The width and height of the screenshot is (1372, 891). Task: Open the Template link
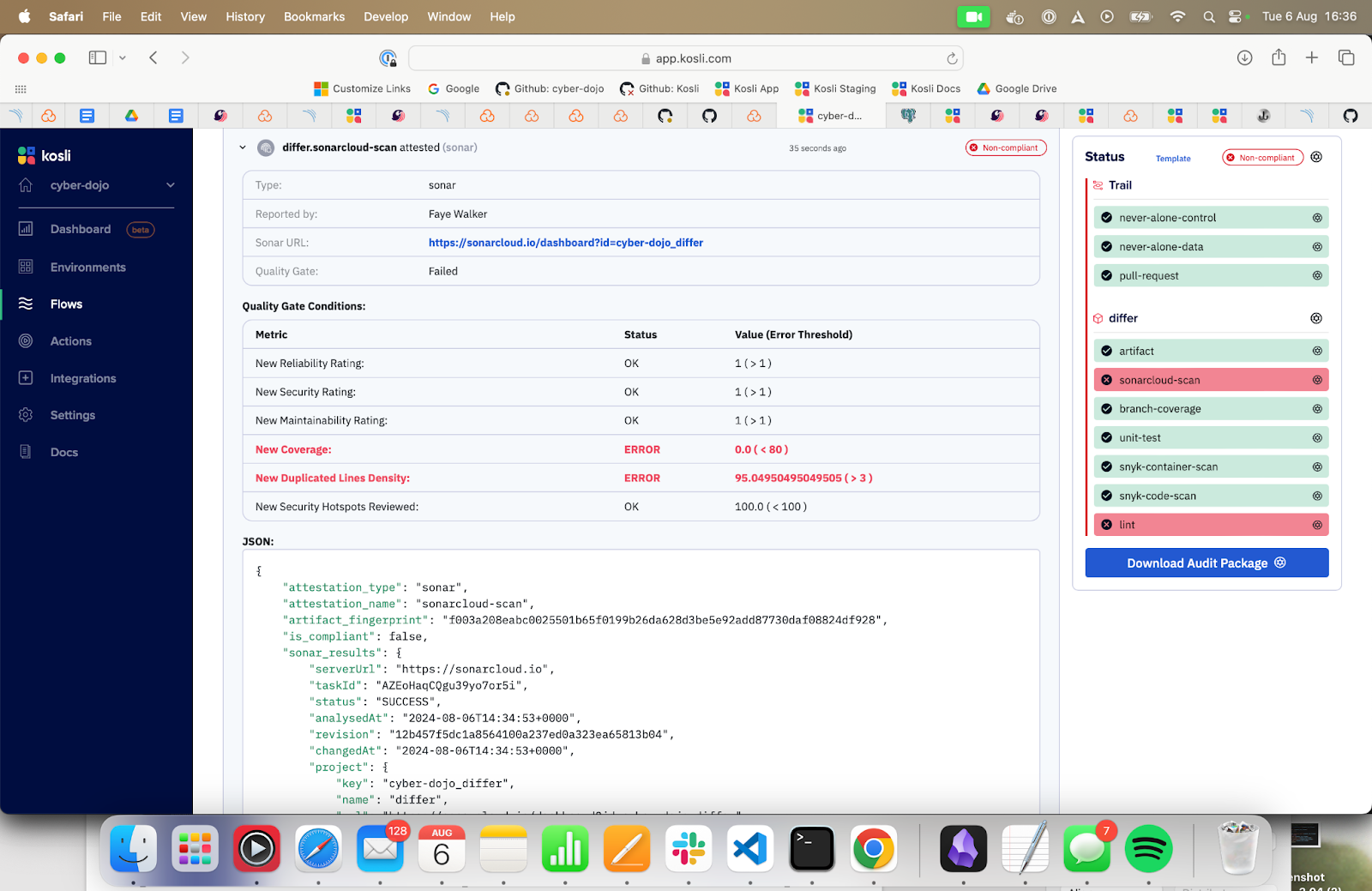1173,158
